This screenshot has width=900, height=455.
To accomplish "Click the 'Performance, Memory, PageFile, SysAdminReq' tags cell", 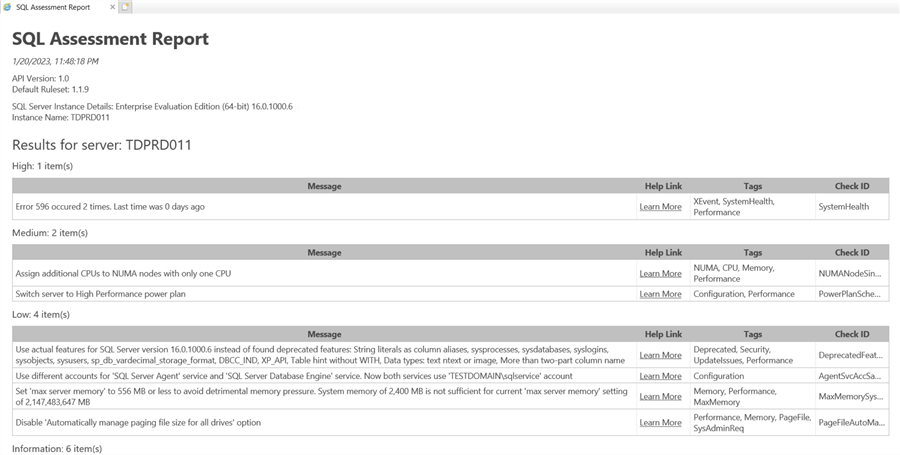I will 752,422.
